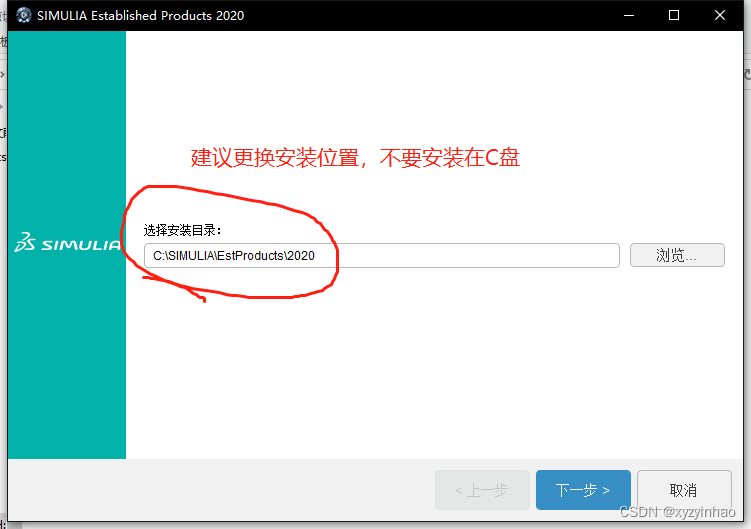Cancel installation with the 取消 button
The height and width of the screenshot is (529, 751).
pyautogui.click(x=683, y=490)
